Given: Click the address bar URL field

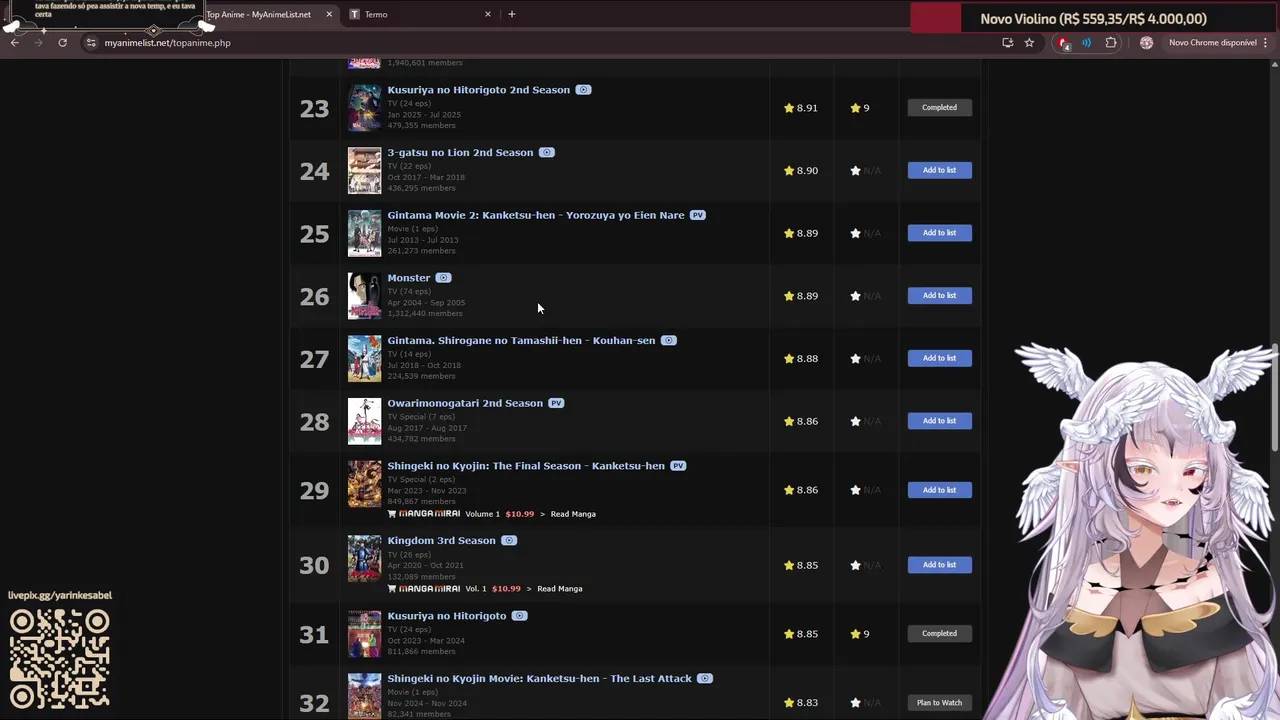Looking at the screenshot, I should coord(540,43).
